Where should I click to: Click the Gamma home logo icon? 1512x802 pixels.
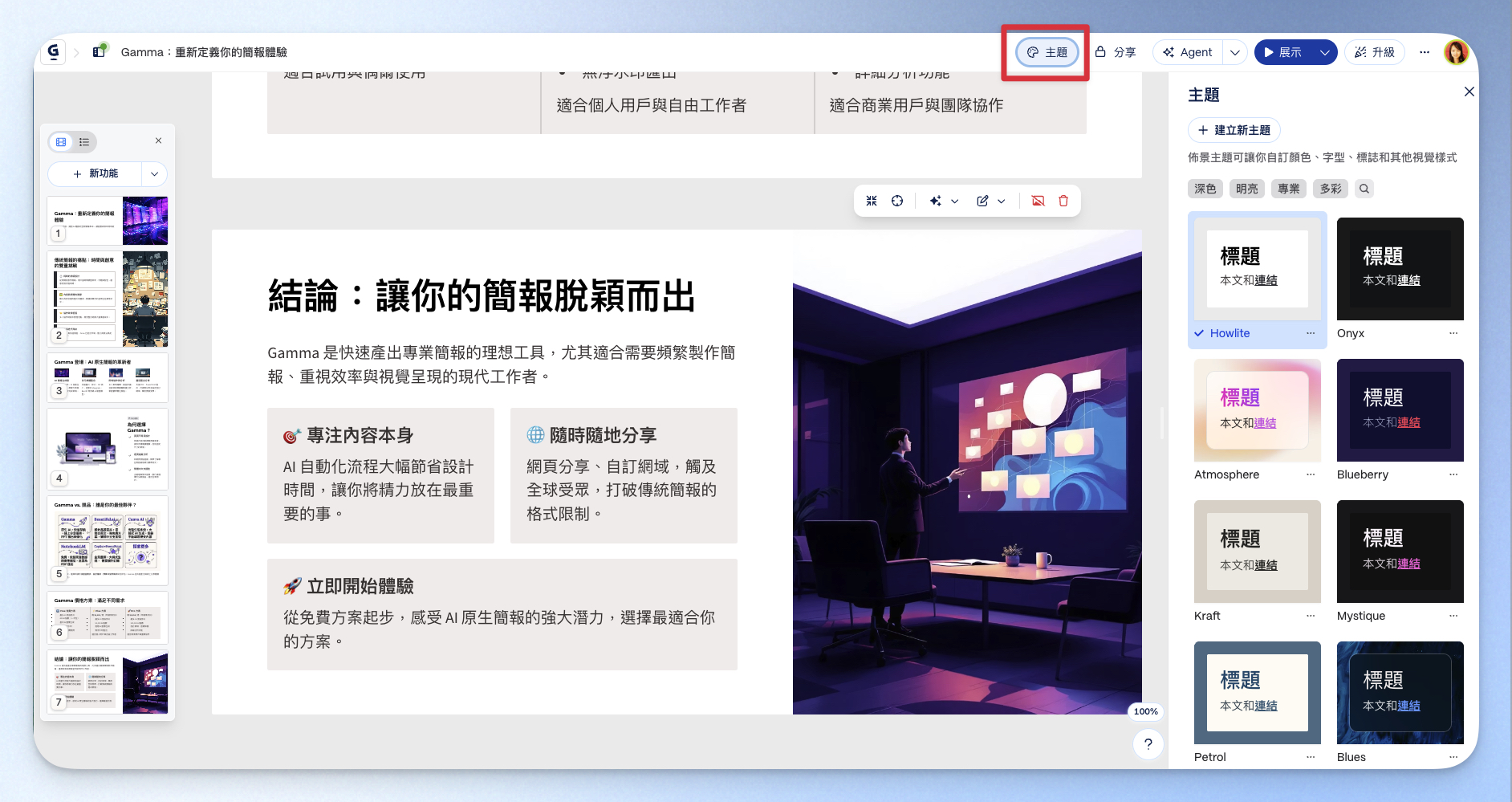(53, 52)
